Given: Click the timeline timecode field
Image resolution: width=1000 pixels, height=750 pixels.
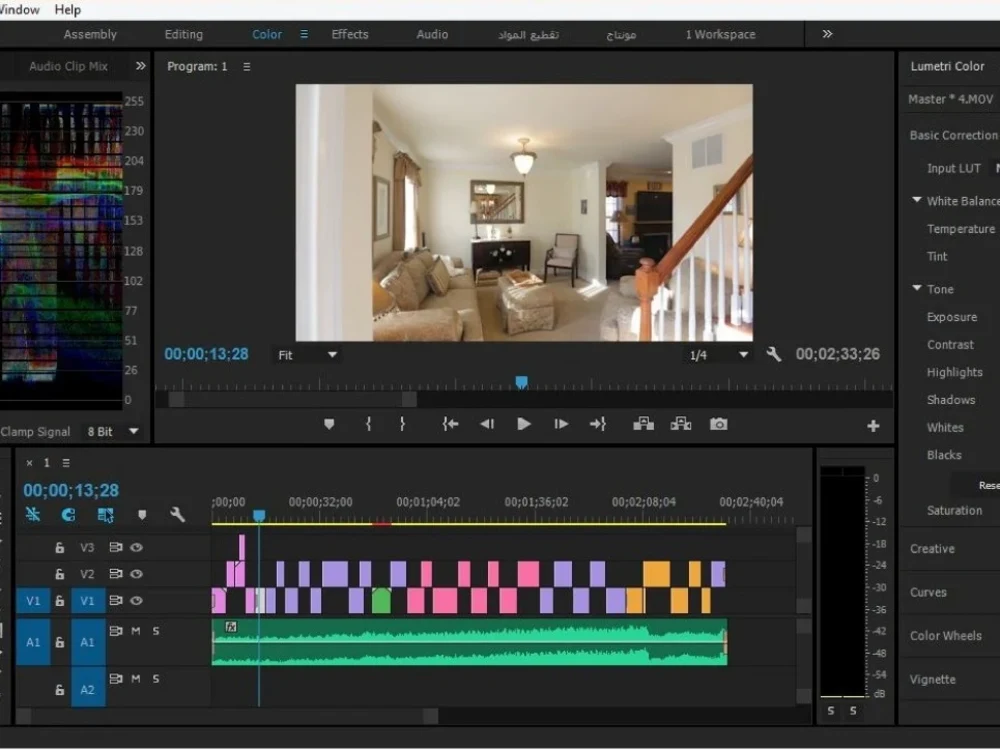Looking at the screenshot, I should 71,490.
